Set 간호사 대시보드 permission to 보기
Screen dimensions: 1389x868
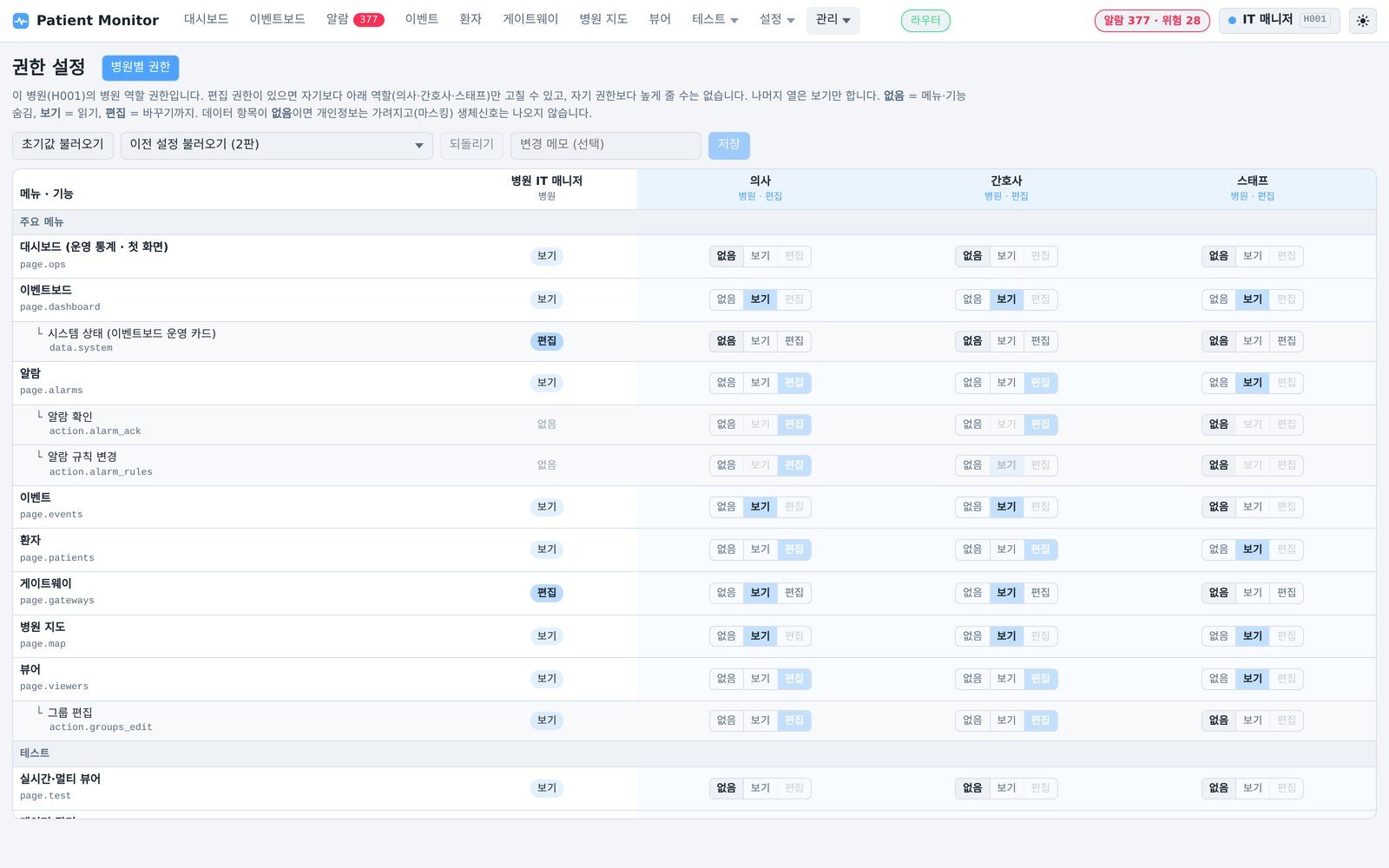tap(1006, 256)
